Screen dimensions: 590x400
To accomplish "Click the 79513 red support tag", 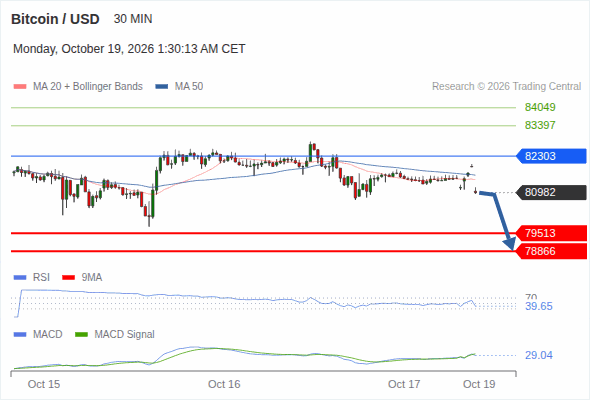I will click(x=551, y=233).
